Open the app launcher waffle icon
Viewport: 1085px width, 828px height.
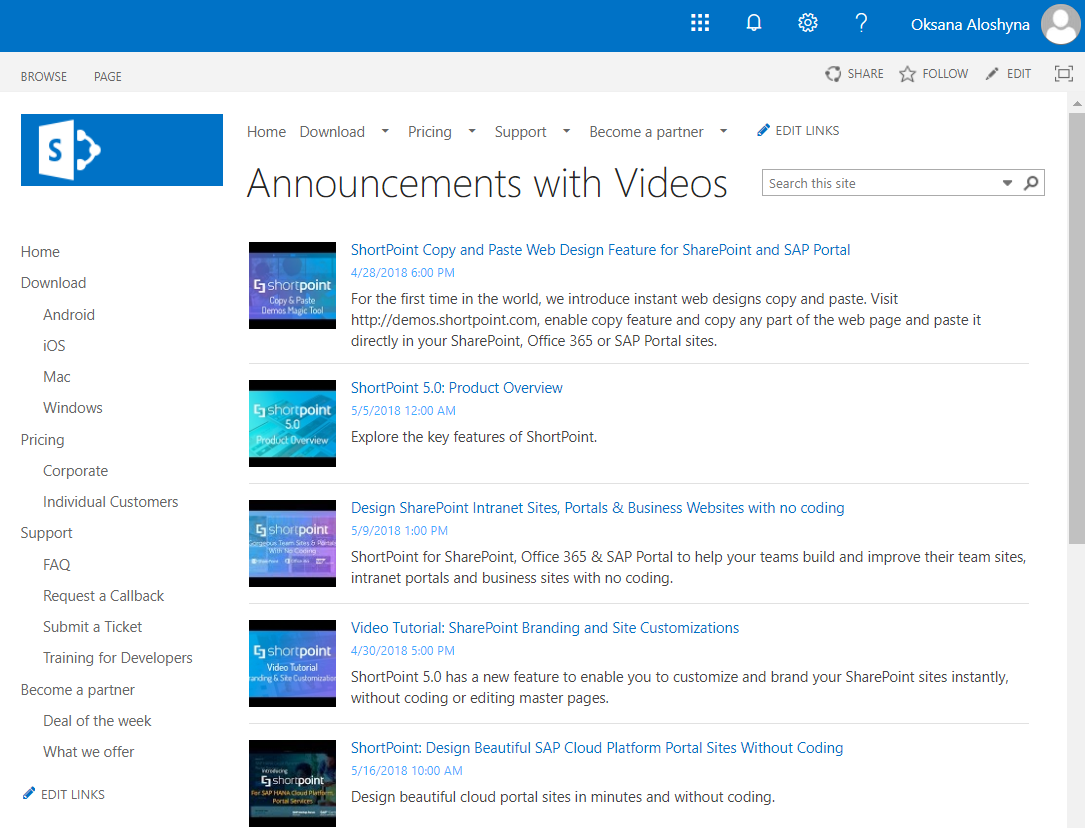(699, 22)
